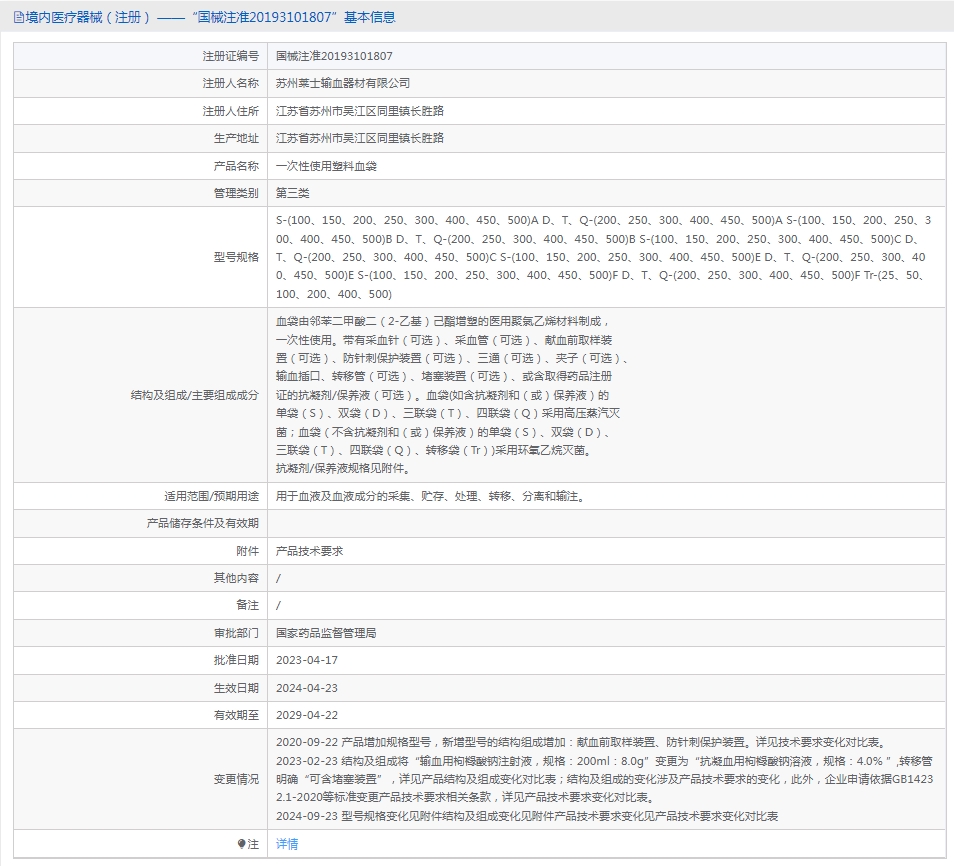The width and height of the screenshot is (954, 866).
Task: Select the 适用范围 intended use text
Action: 432,496
